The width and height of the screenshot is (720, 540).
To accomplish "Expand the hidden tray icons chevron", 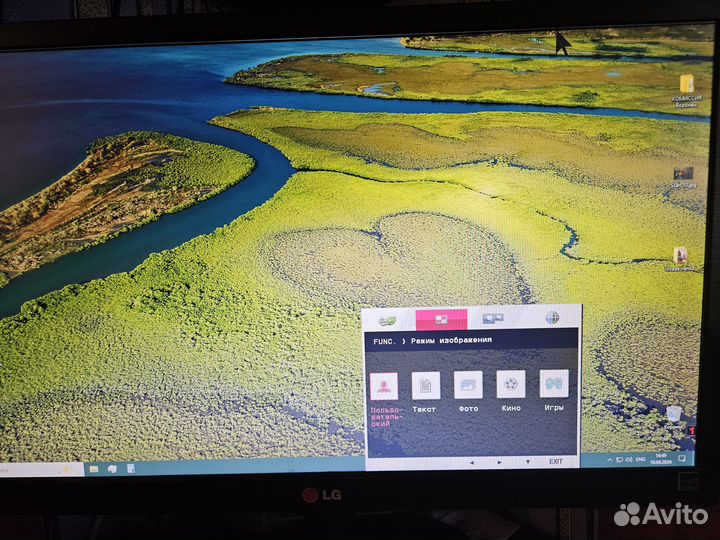I will tap(612, 458).
